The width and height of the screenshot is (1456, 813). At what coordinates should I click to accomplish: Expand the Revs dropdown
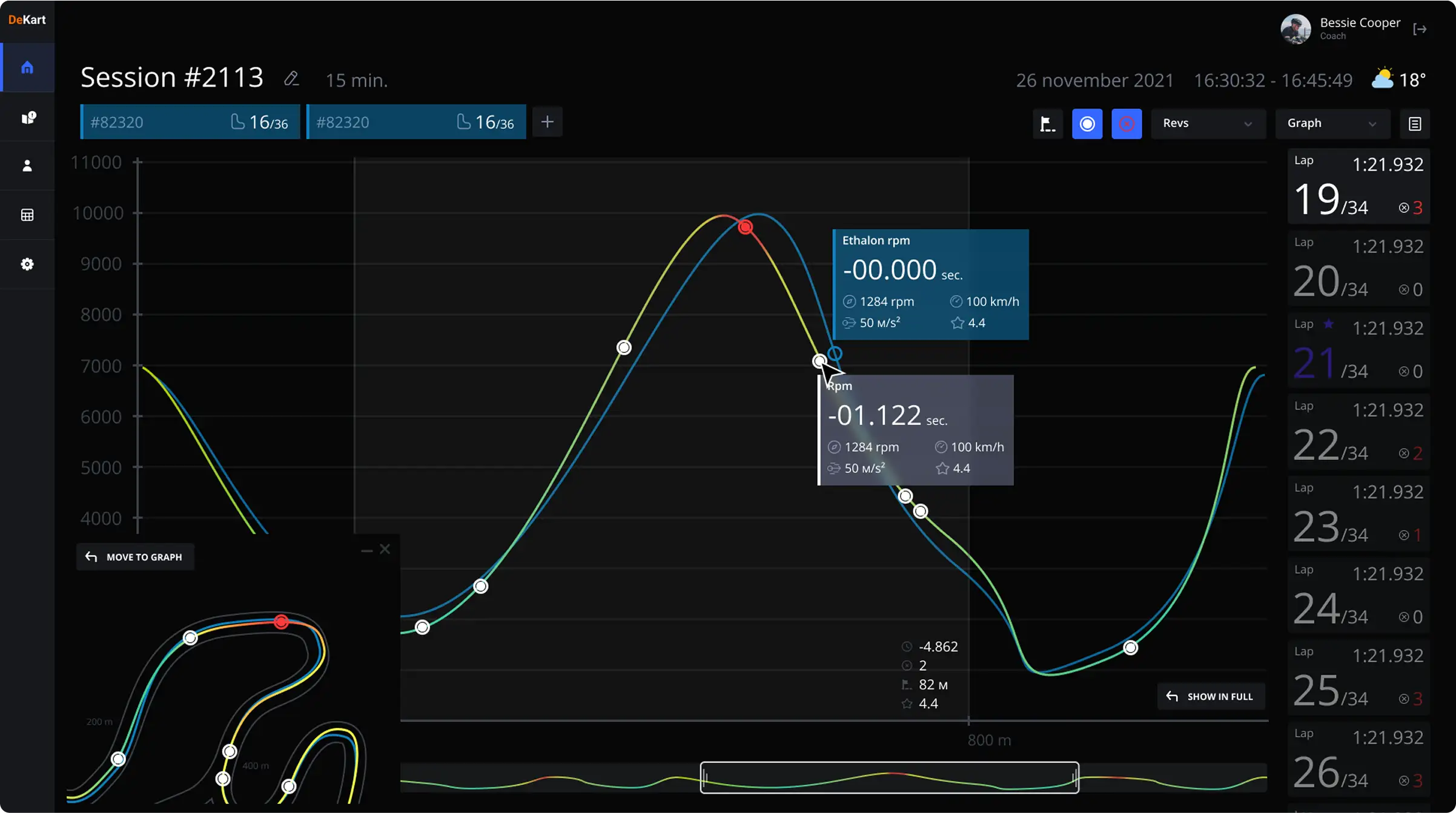tap(1207, 123)
